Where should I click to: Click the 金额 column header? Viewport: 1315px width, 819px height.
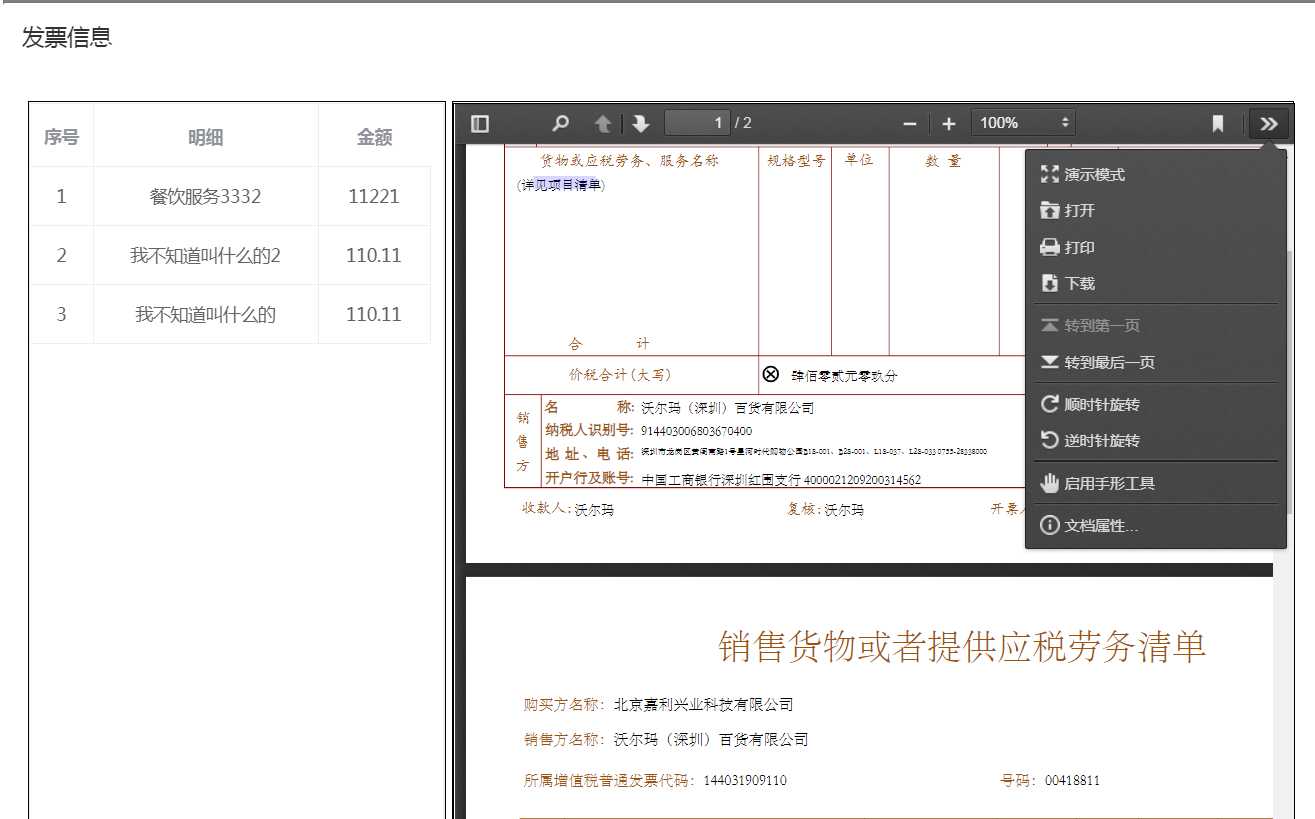click(x=375, y=137)
